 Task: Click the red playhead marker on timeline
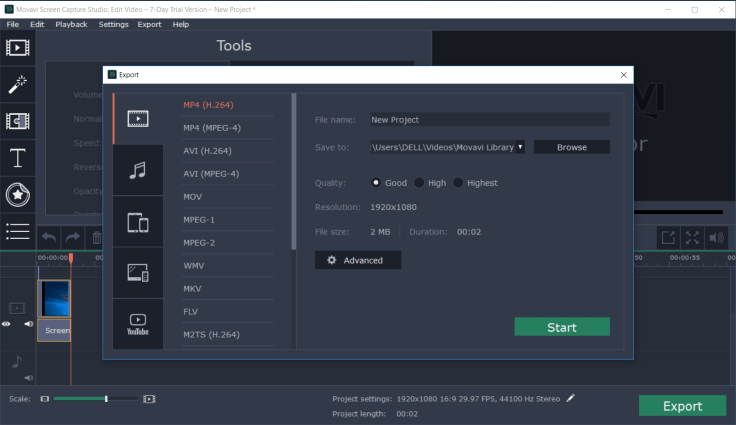71,258
